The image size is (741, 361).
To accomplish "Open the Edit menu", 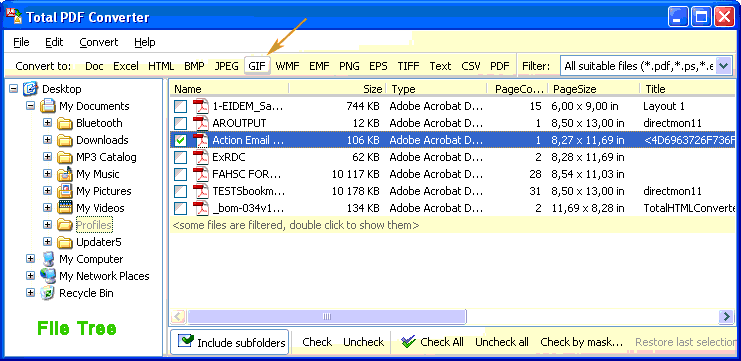I will [x=54, y=42].
